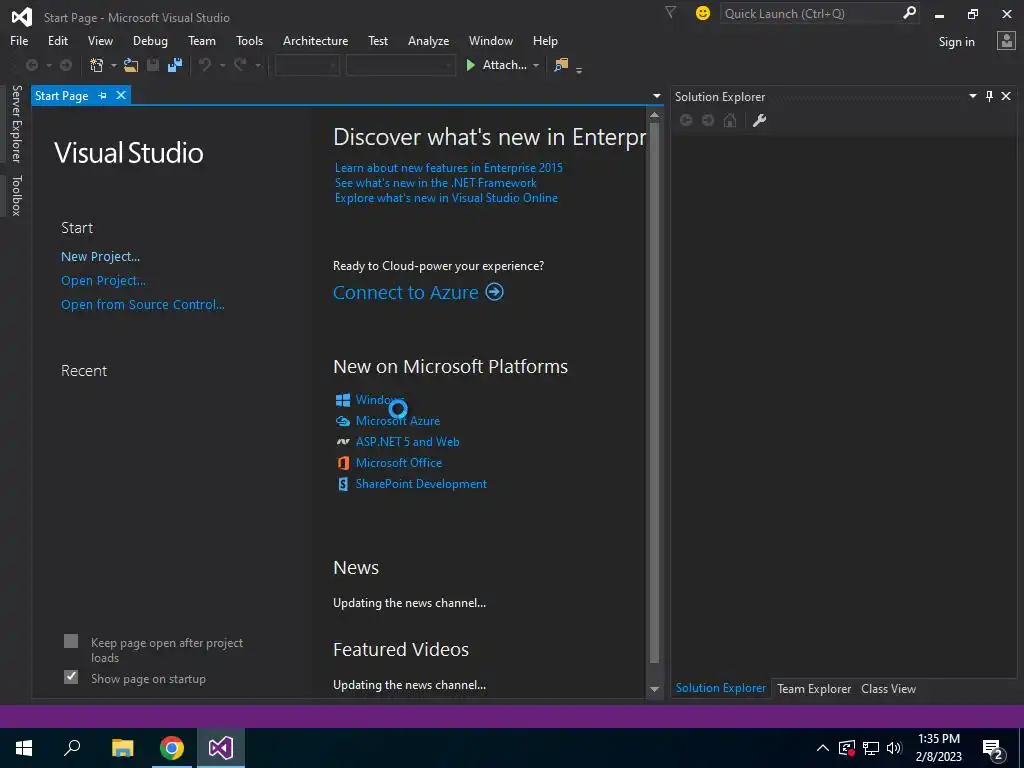The width and height of the screenshot is (1024, 768).
Task: Expand the Undo history dropdown arrow
Action: coord(222,65)
